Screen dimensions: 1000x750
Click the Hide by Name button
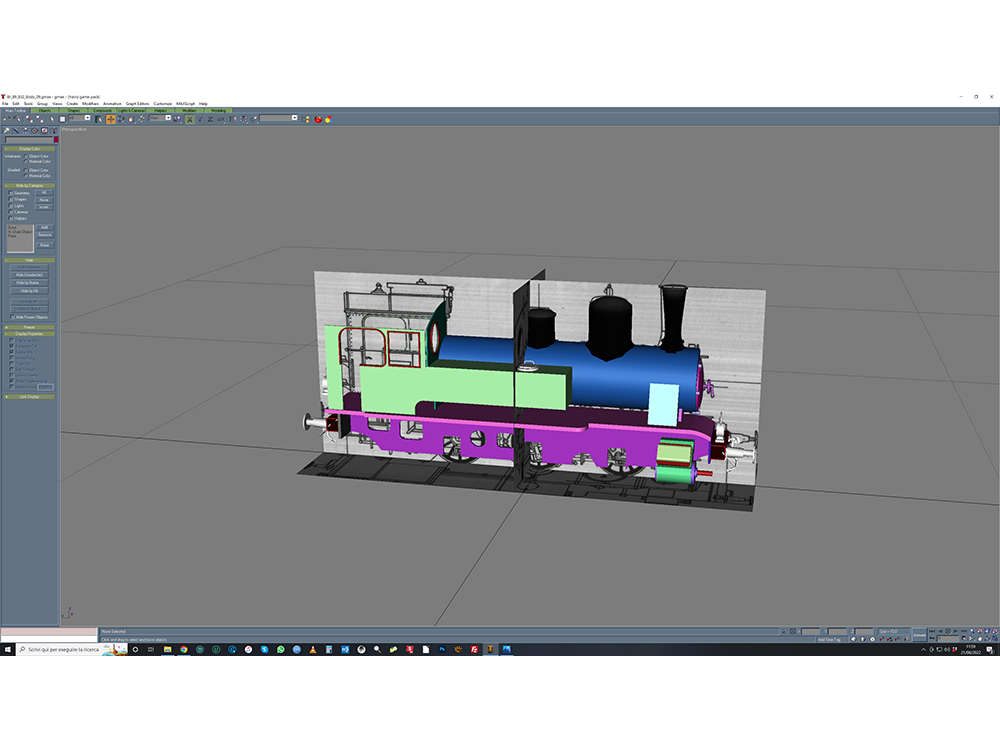(29, 283)
